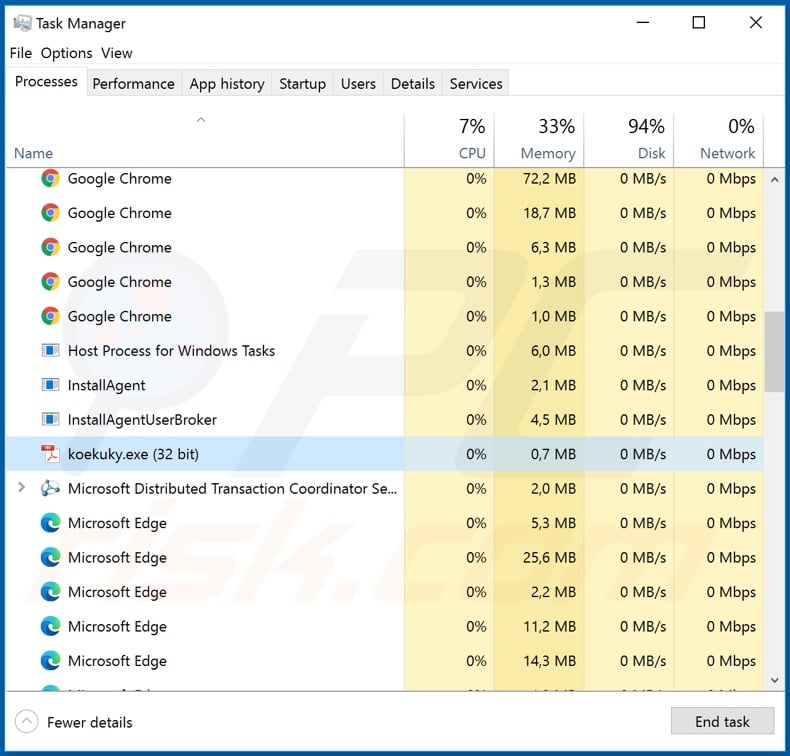
Task: Click the End task button
Action: (x=722, y=721)
